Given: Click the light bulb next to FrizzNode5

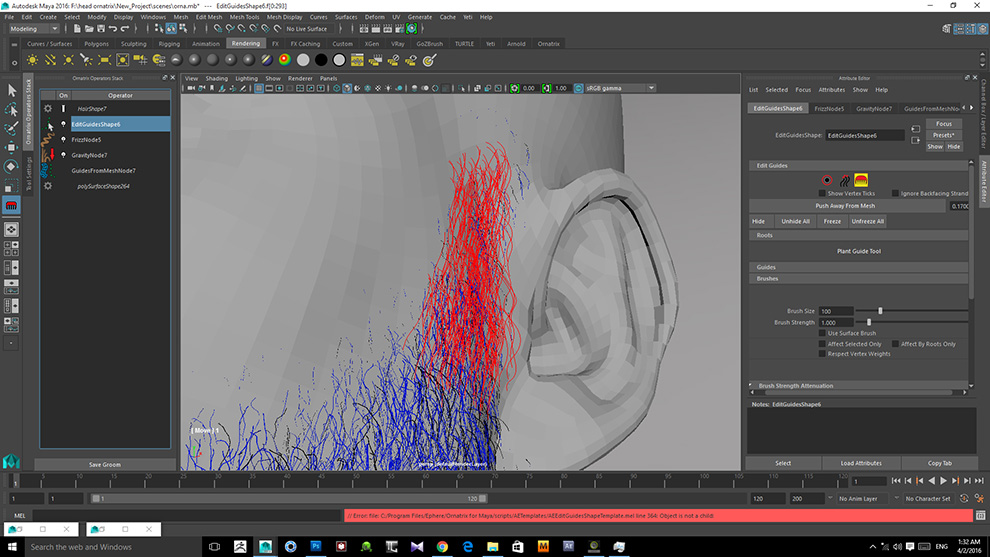Looking at the screenshot, I should (x=63, y=140).
